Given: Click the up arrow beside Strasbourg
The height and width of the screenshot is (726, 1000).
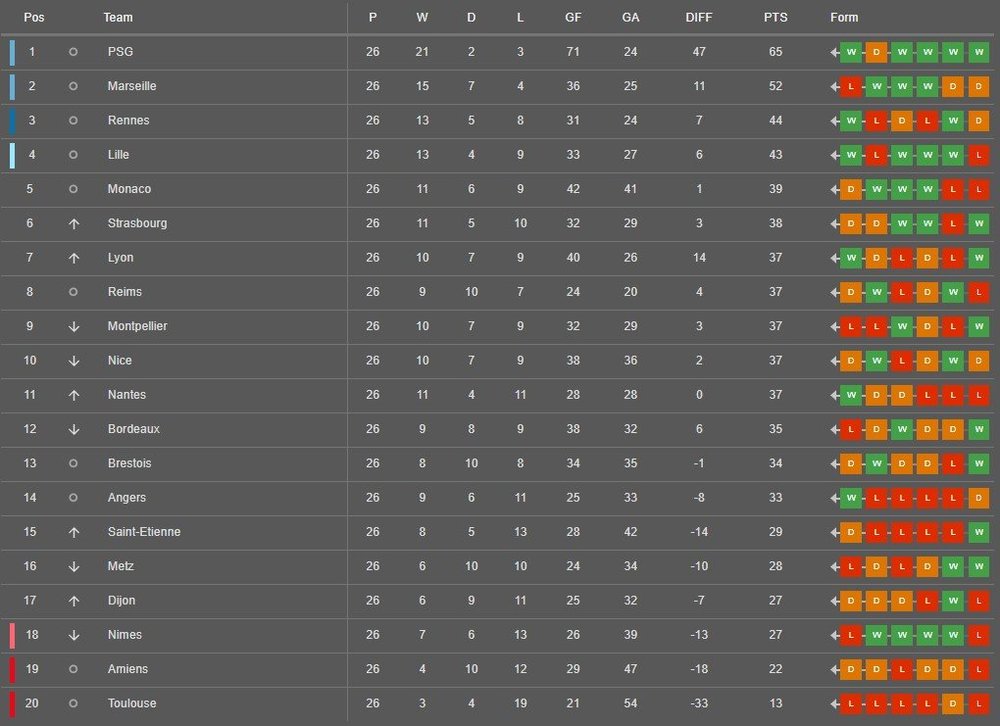Looking at the screenshot, I should (x=73, y=223).
